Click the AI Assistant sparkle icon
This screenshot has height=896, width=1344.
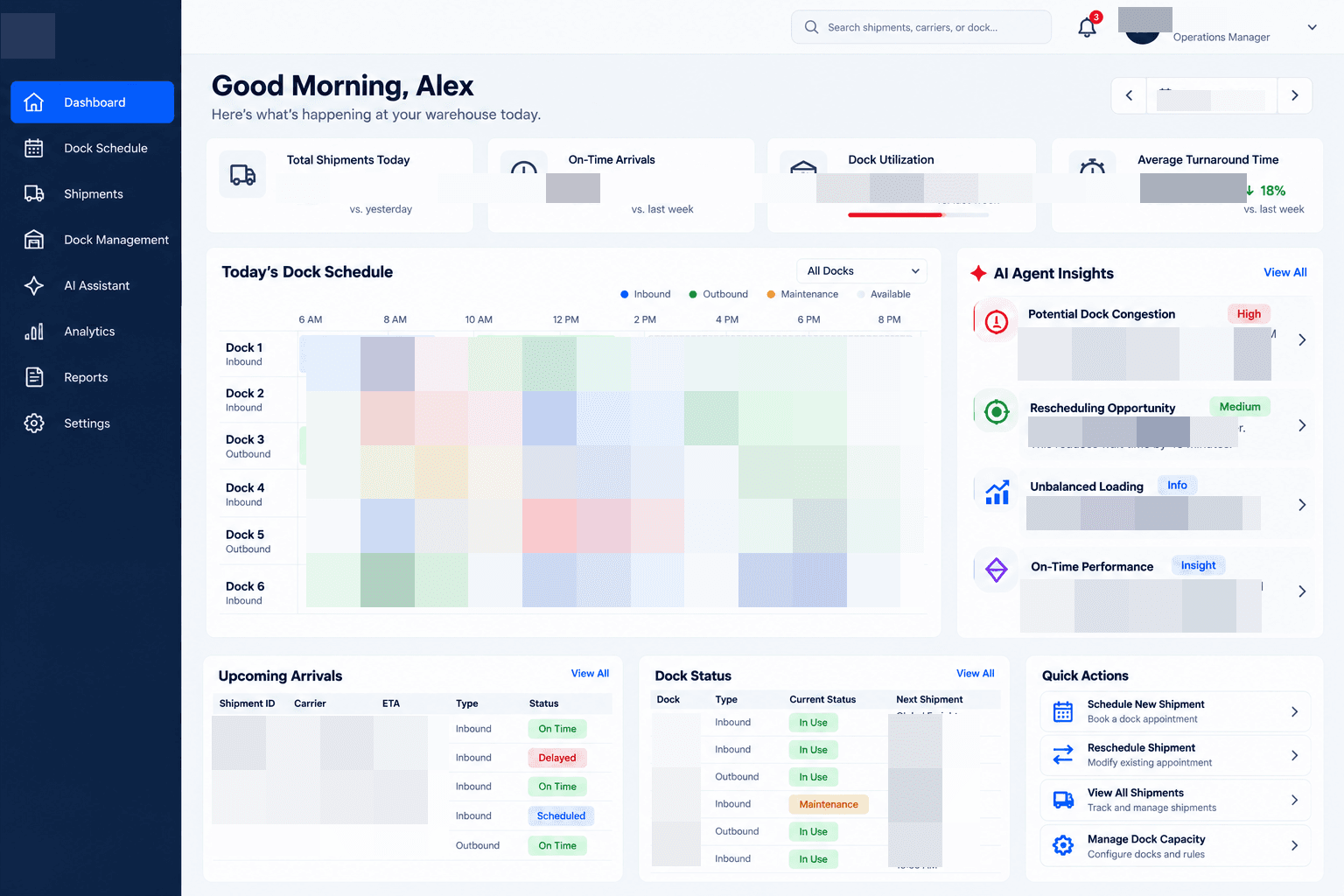pos(34,285)
